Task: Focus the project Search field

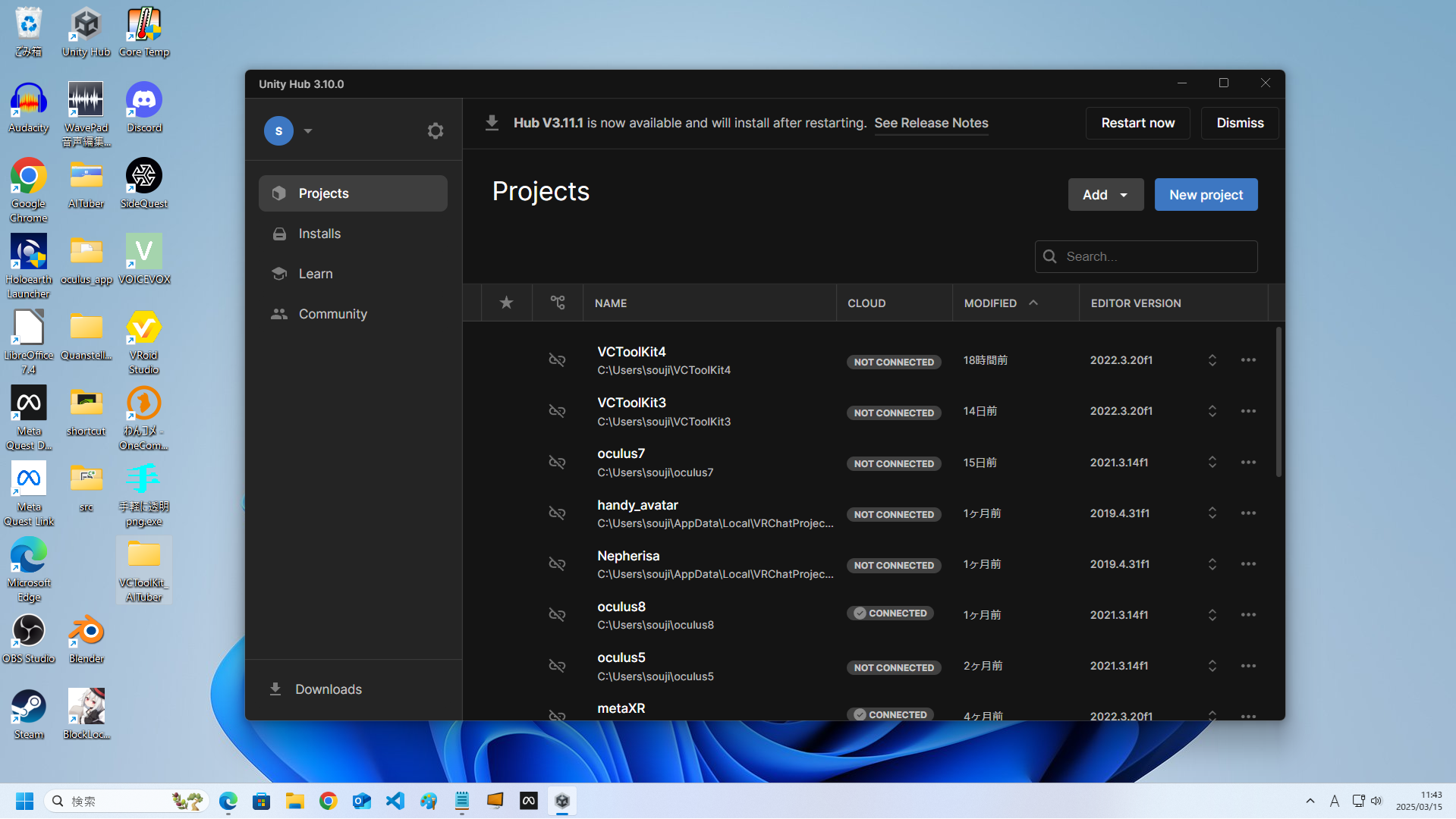Action: [x=1146, y=256]
